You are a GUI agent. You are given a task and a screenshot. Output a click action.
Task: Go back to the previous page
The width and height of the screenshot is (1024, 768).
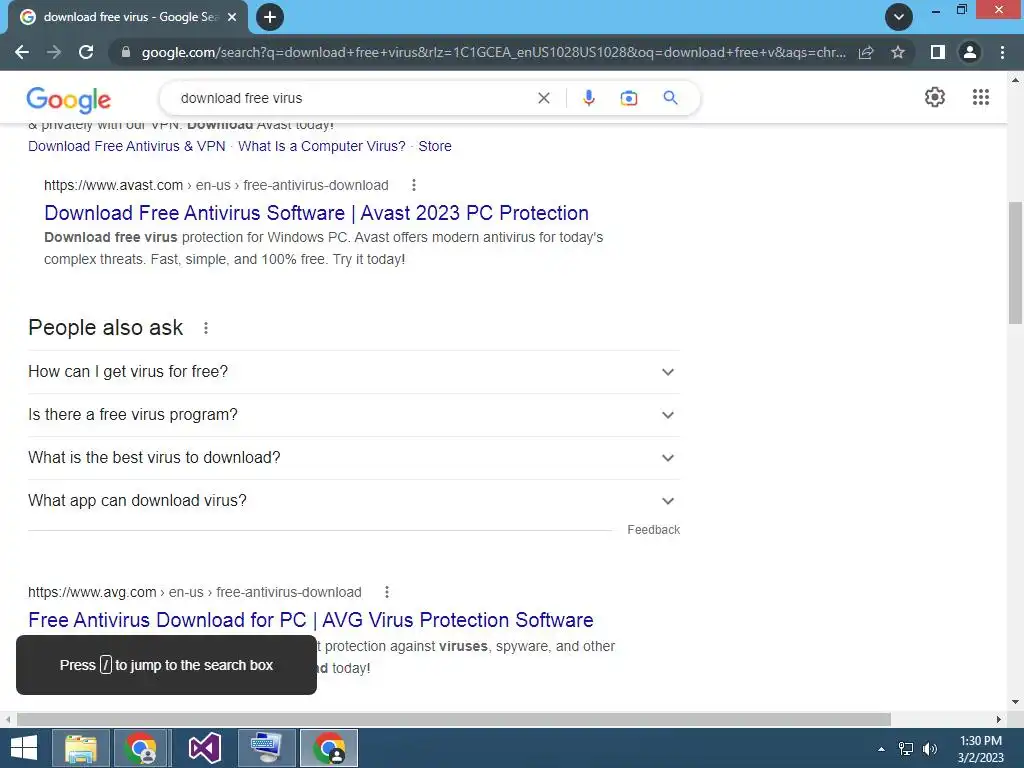click(22, 52)
